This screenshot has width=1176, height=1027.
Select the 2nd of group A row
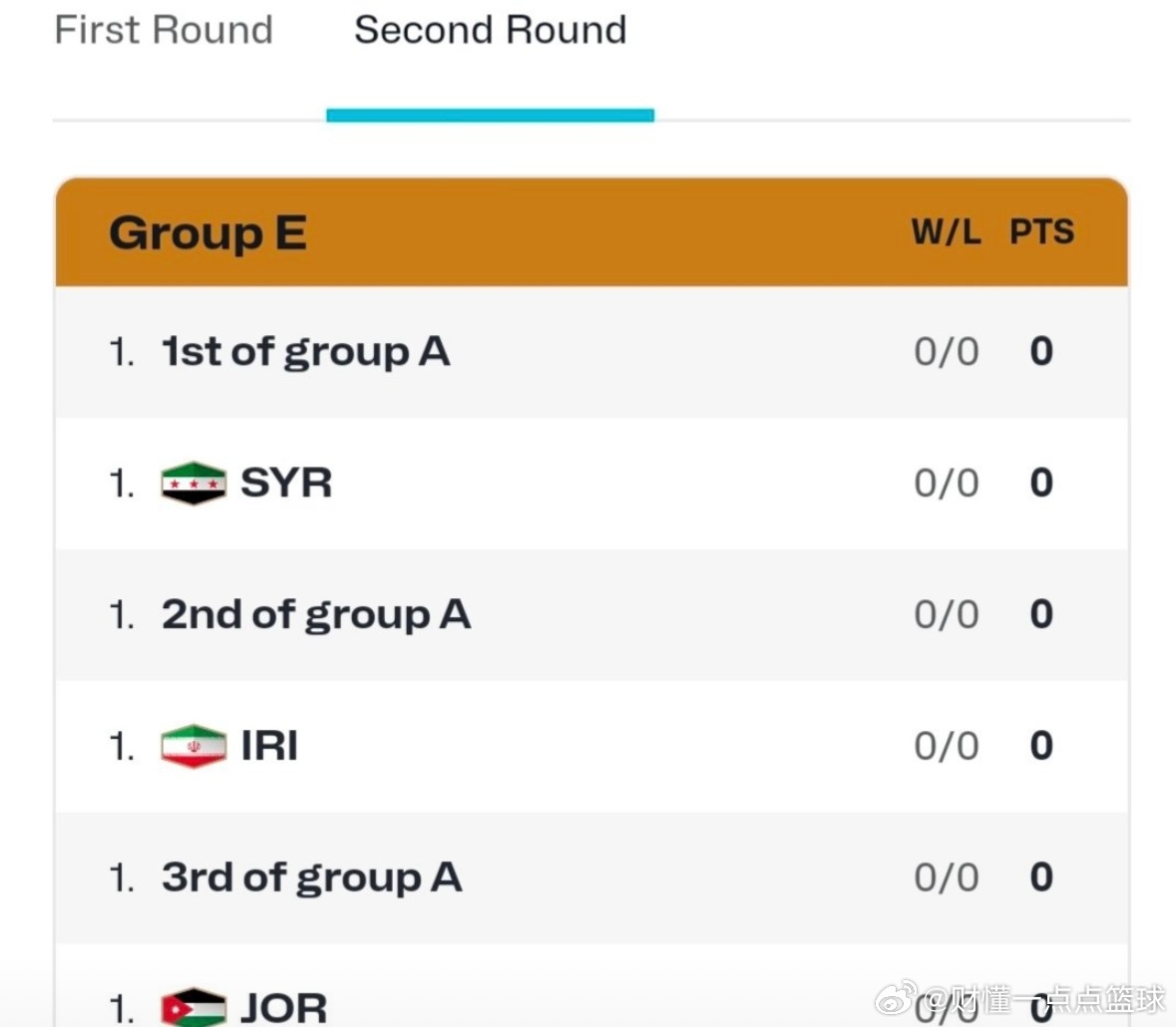tap(591, 614)
